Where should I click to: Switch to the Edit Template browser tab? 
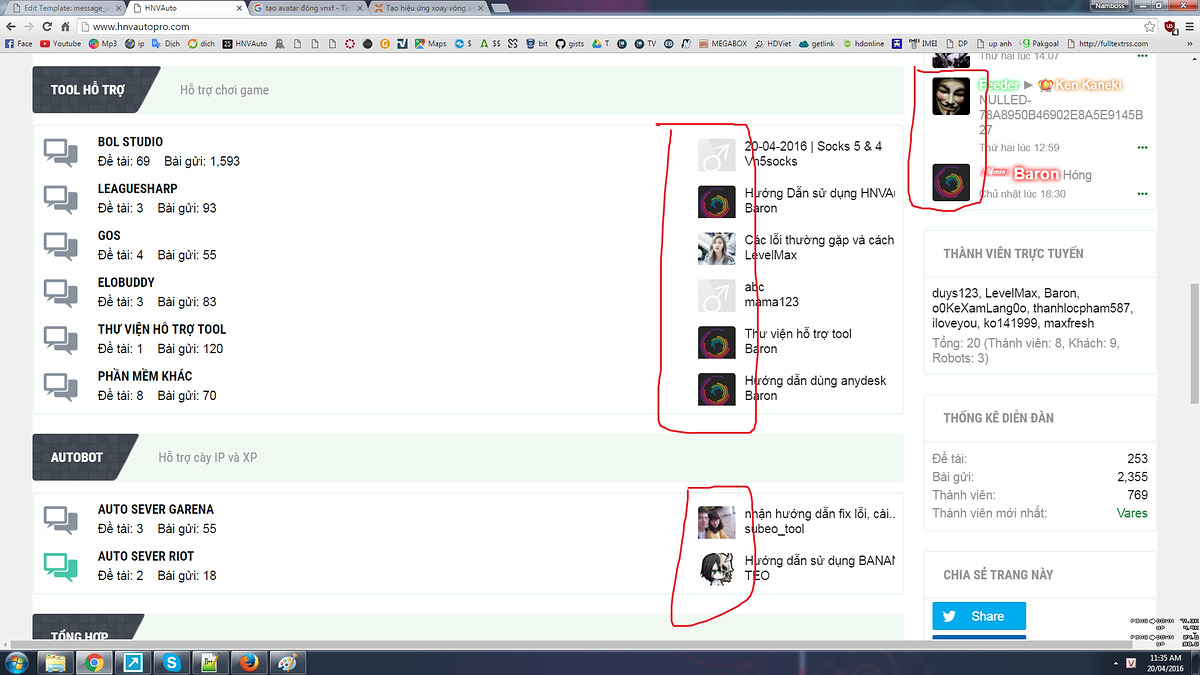pos(67,8)
